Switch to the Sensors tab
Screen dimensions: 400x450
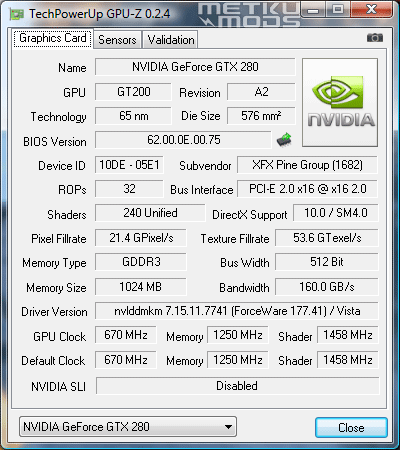click(x=117, y=40)
